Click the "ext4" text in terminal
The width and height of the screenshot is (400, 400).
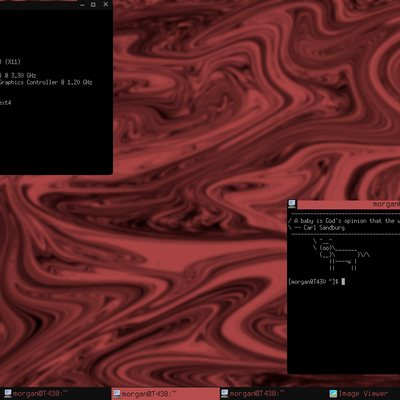(x=5, y=103)
